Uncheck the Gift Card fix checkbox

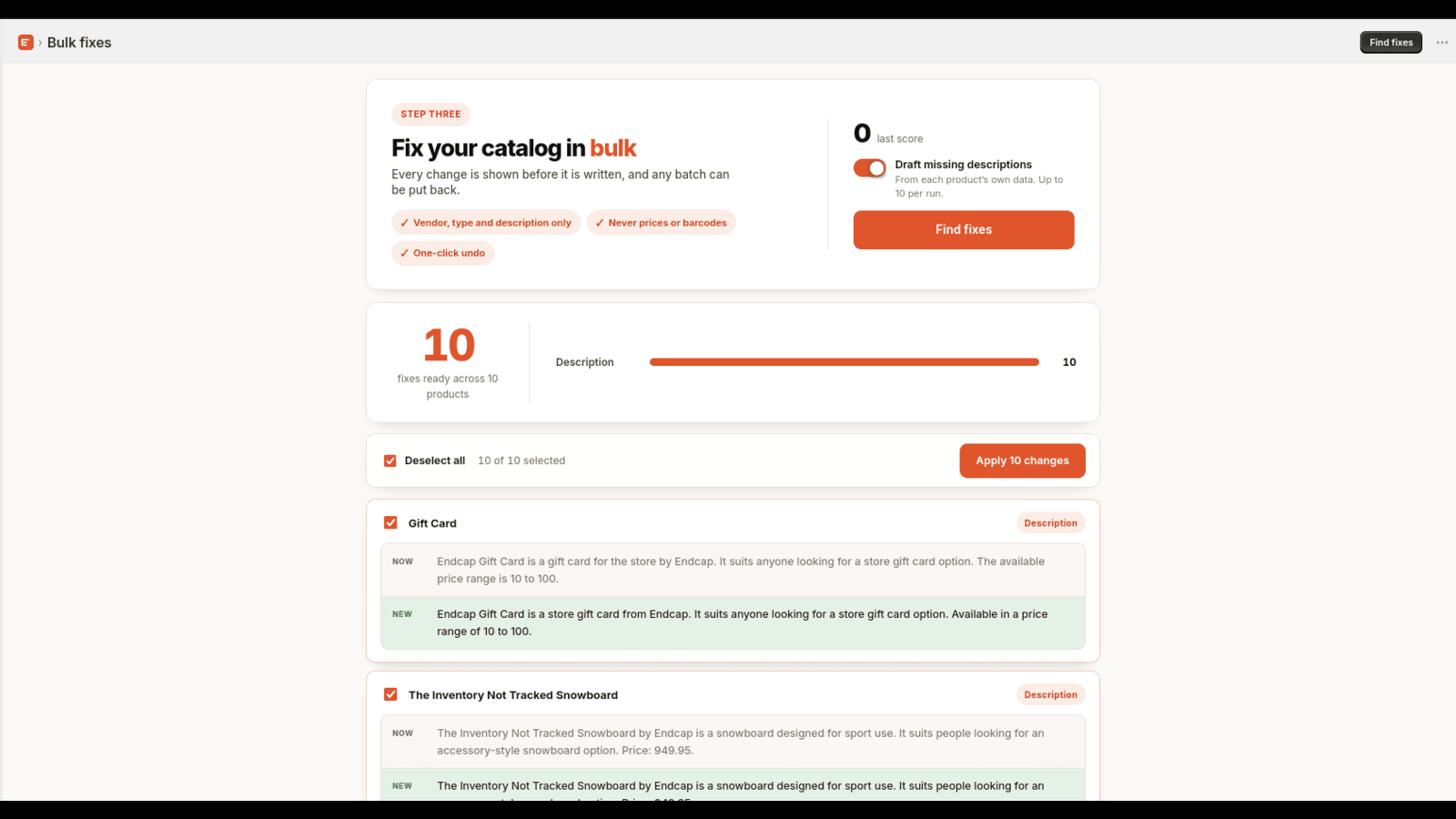[390, 522]
